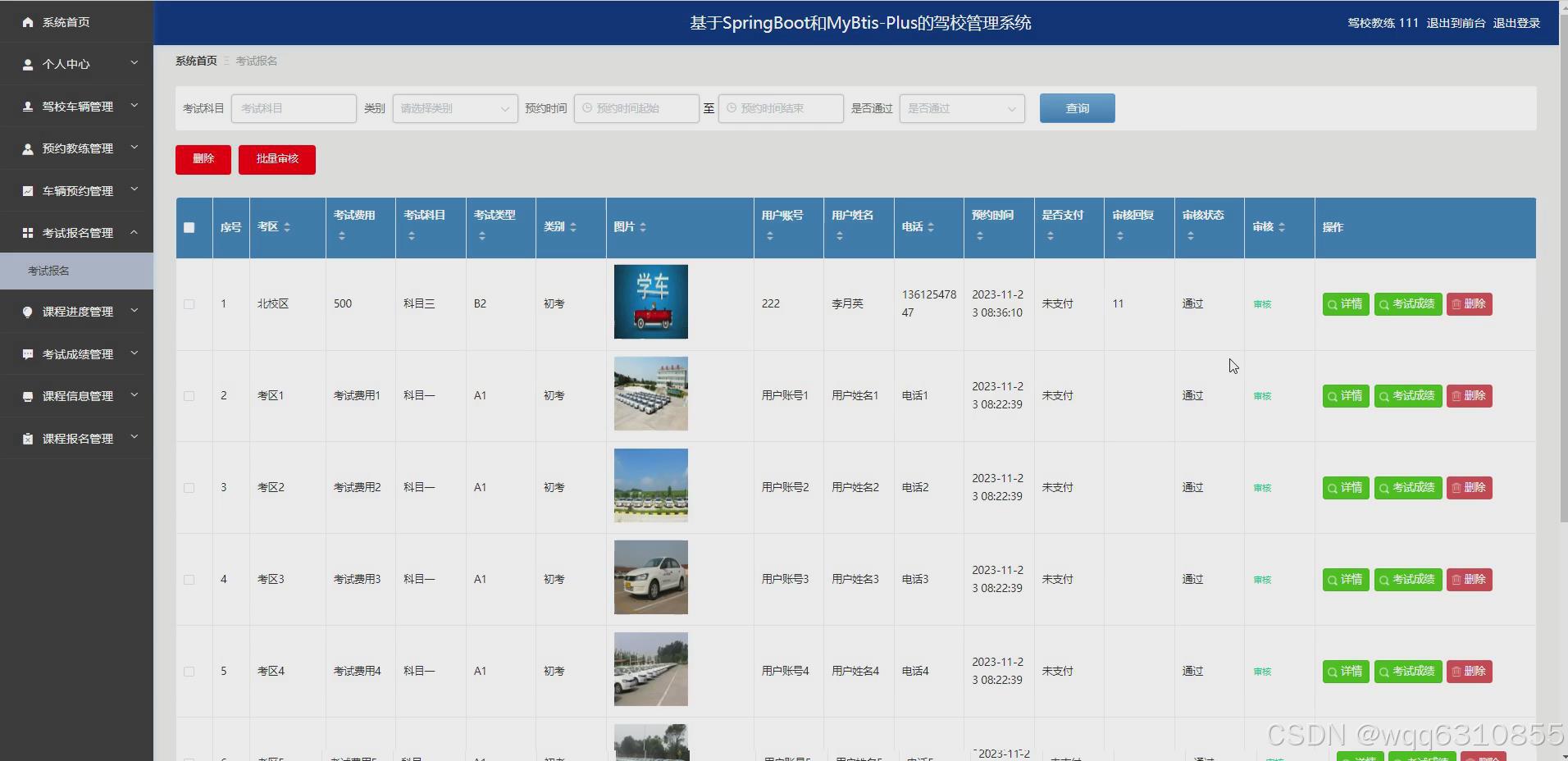The image size is (1568, 761).
Task: Click the icon beside 驾校车辆管理
Action: [28, 107]
